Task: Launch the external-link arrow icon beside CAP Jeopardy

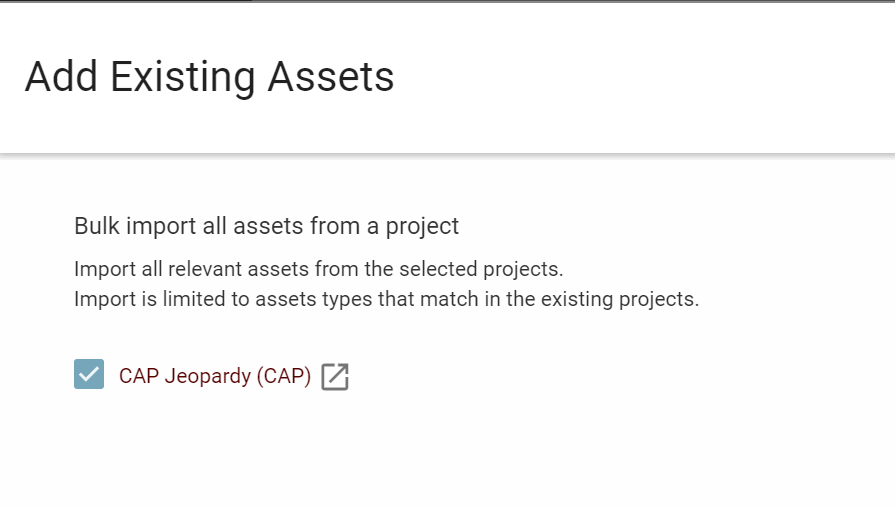Action: 335,377
